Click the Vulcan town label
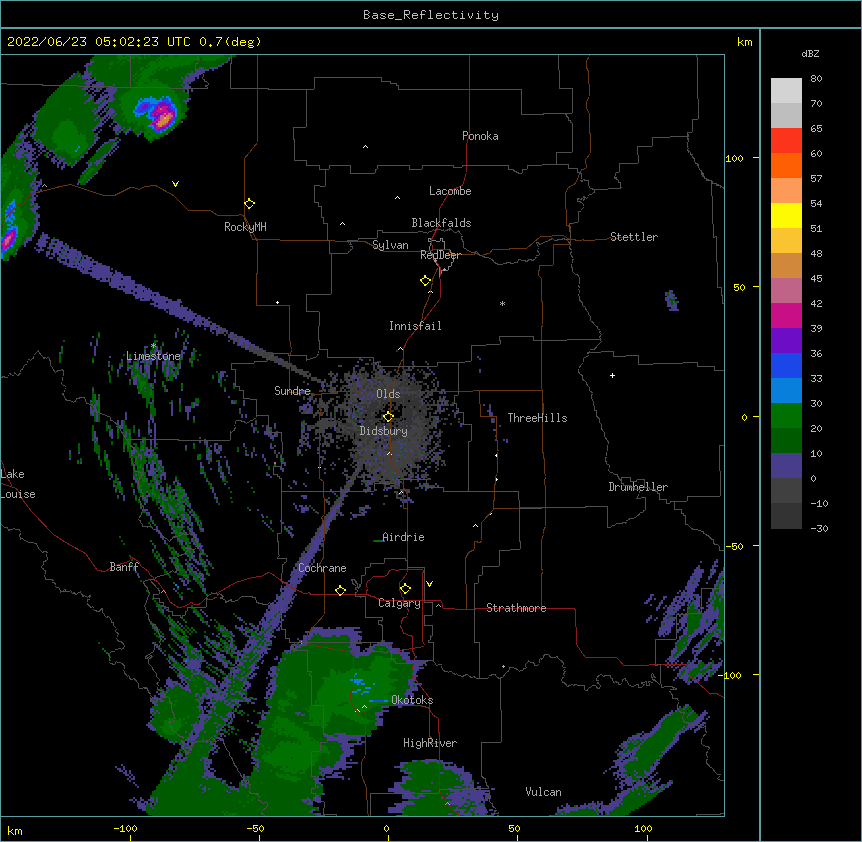The height and width of the screenshot is (842, 862). coord(543,792)
